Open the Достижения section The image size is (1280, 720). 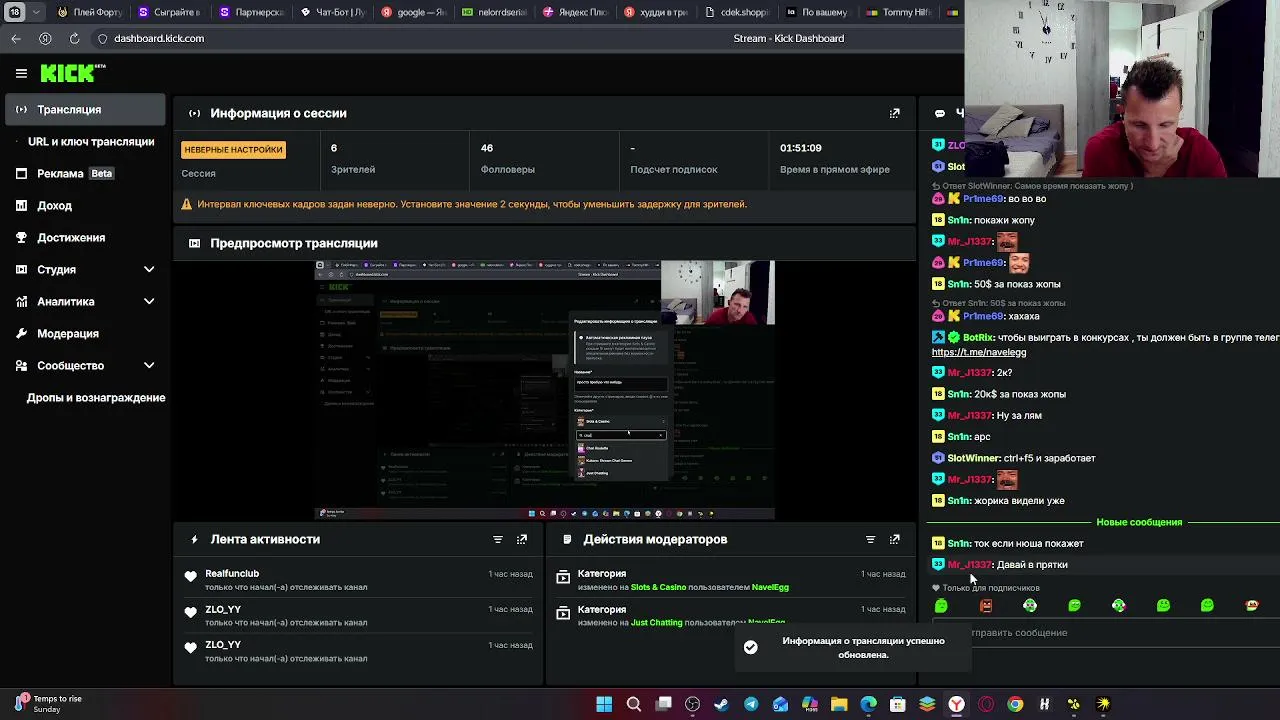point(70,237)
